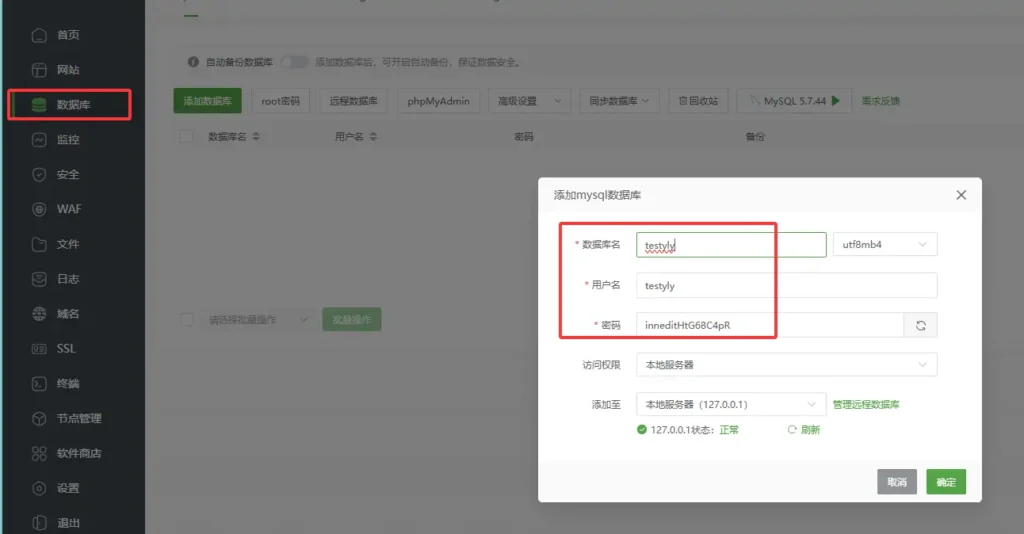
Task: Click the 刷新 link in dialog
Action: tap(810, 430)
